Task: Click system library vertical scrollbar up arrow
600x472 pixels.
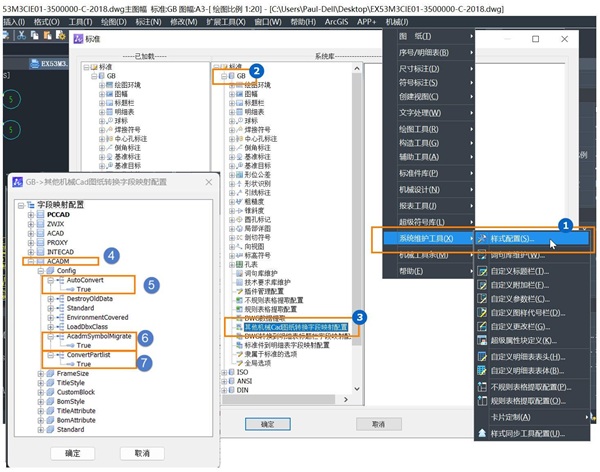Action: [x=357, y=69]
